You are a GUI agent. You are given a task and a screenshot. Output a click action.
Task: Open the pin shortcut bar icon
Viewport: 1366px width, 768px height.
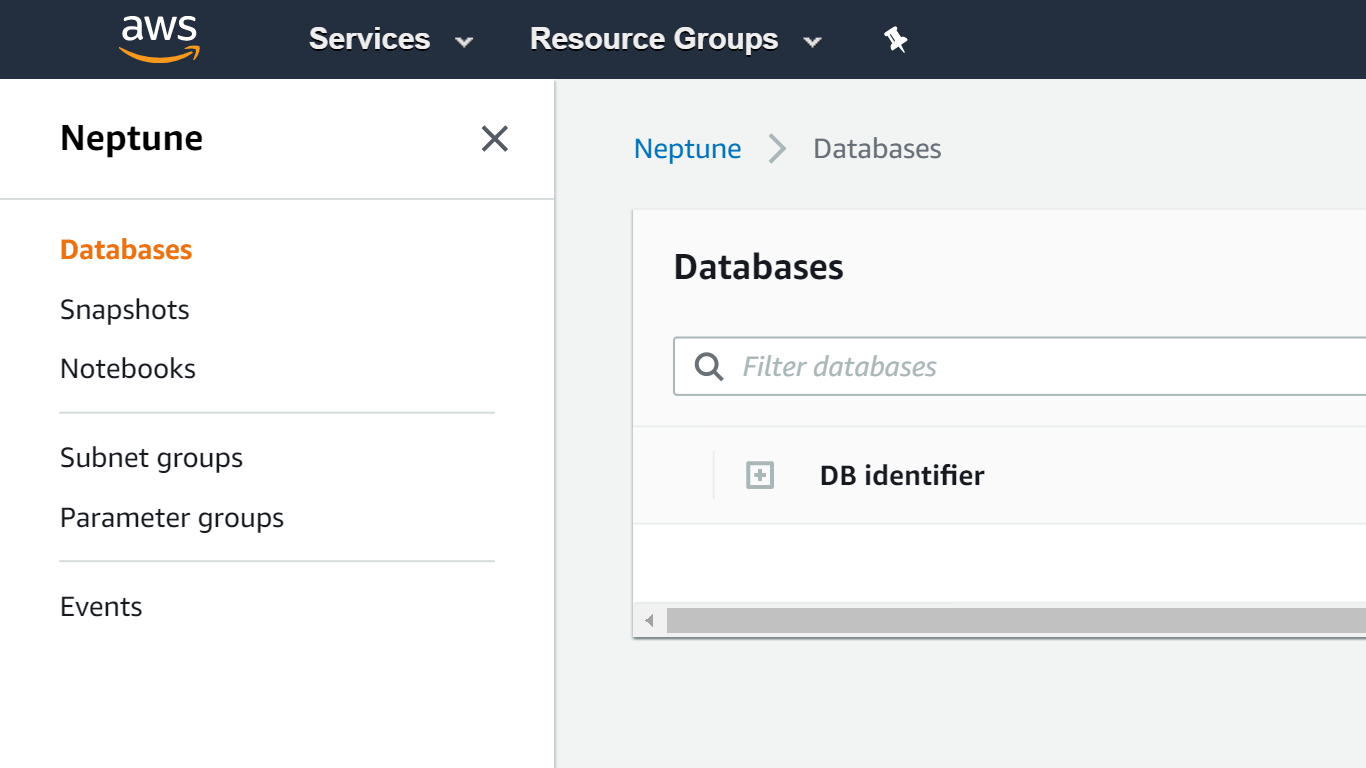click(x=895, y=39)
